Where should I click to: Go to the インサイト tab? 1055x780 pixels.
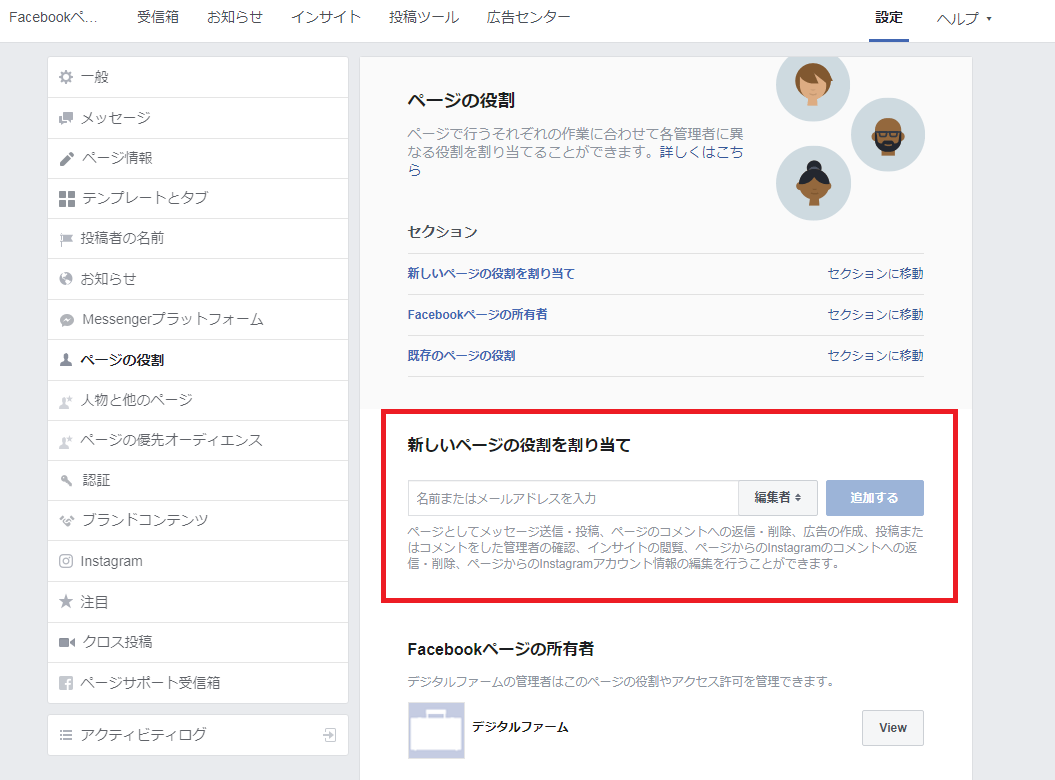pyautogui.click(x=326, y=17)
